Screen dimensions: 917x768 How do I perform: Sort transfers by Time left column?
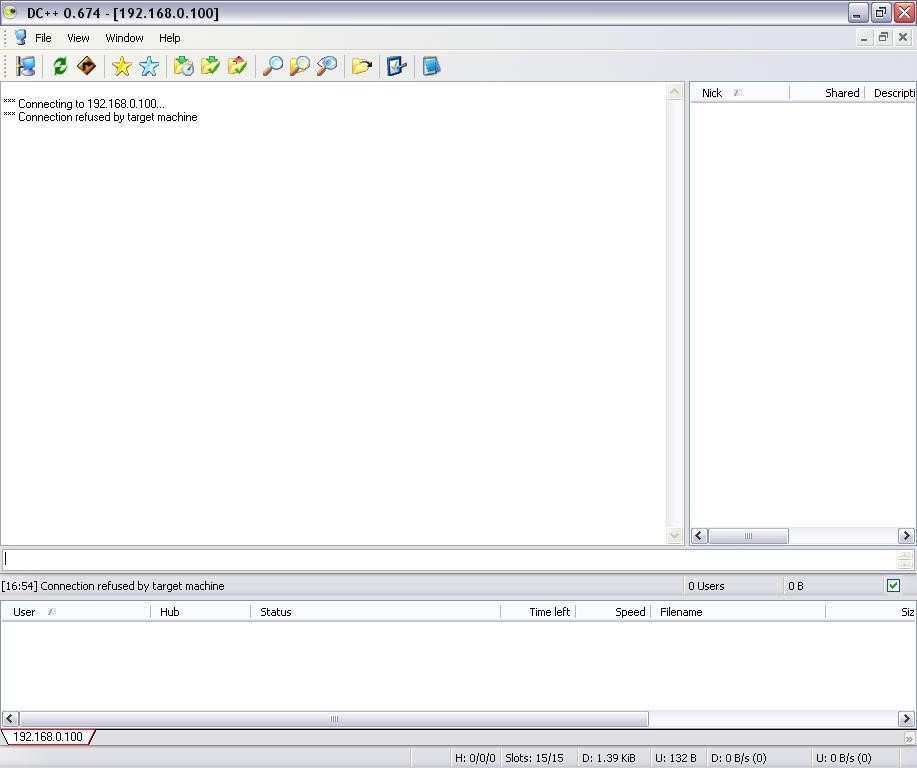(538, 612)
